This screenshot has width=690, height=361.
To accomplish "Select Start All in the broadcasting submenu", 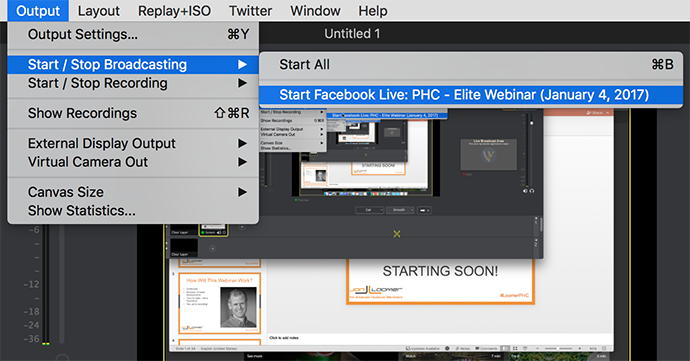I will point(305,65).
